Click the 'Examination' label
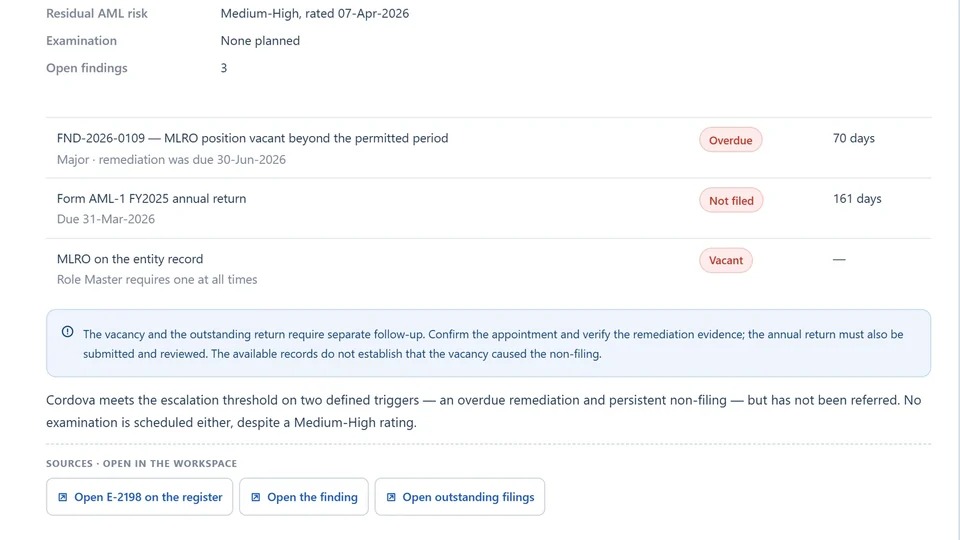Screen dimensions: 960x540 81,40
